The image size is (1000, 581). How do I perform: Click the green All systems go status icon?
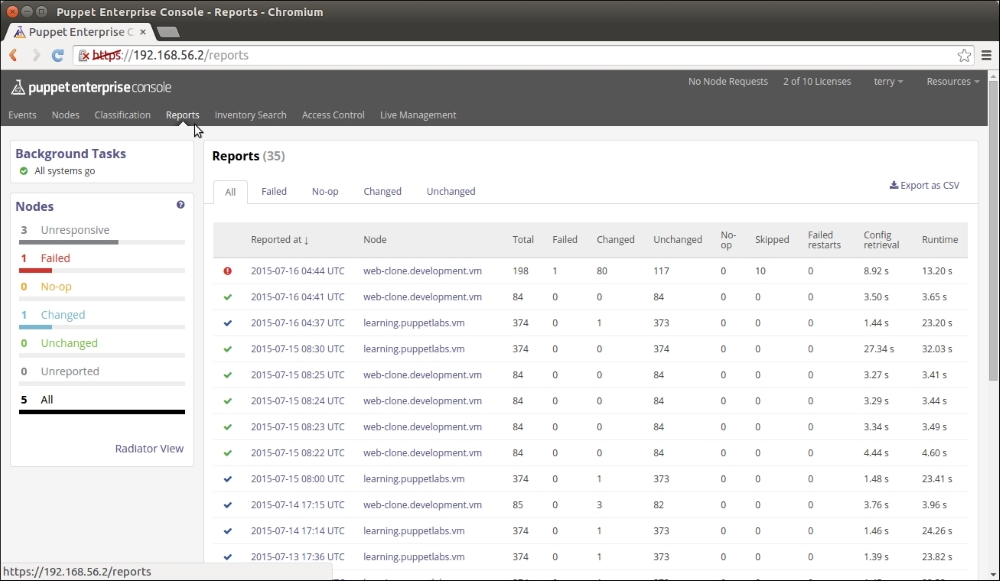(24, 171)
